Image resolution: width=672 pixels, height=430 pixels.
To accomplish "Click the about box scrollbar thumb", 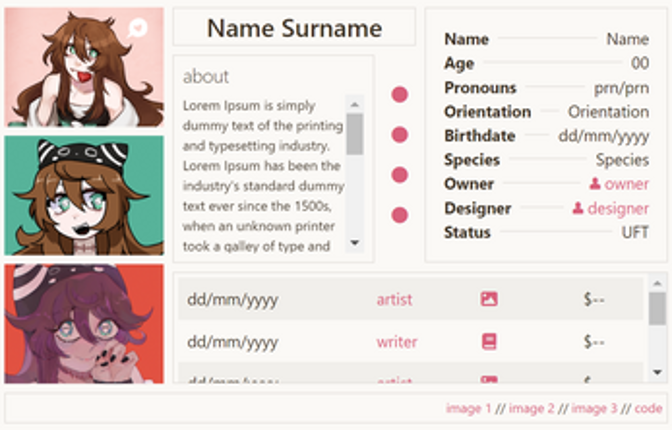I will (354, 134).
